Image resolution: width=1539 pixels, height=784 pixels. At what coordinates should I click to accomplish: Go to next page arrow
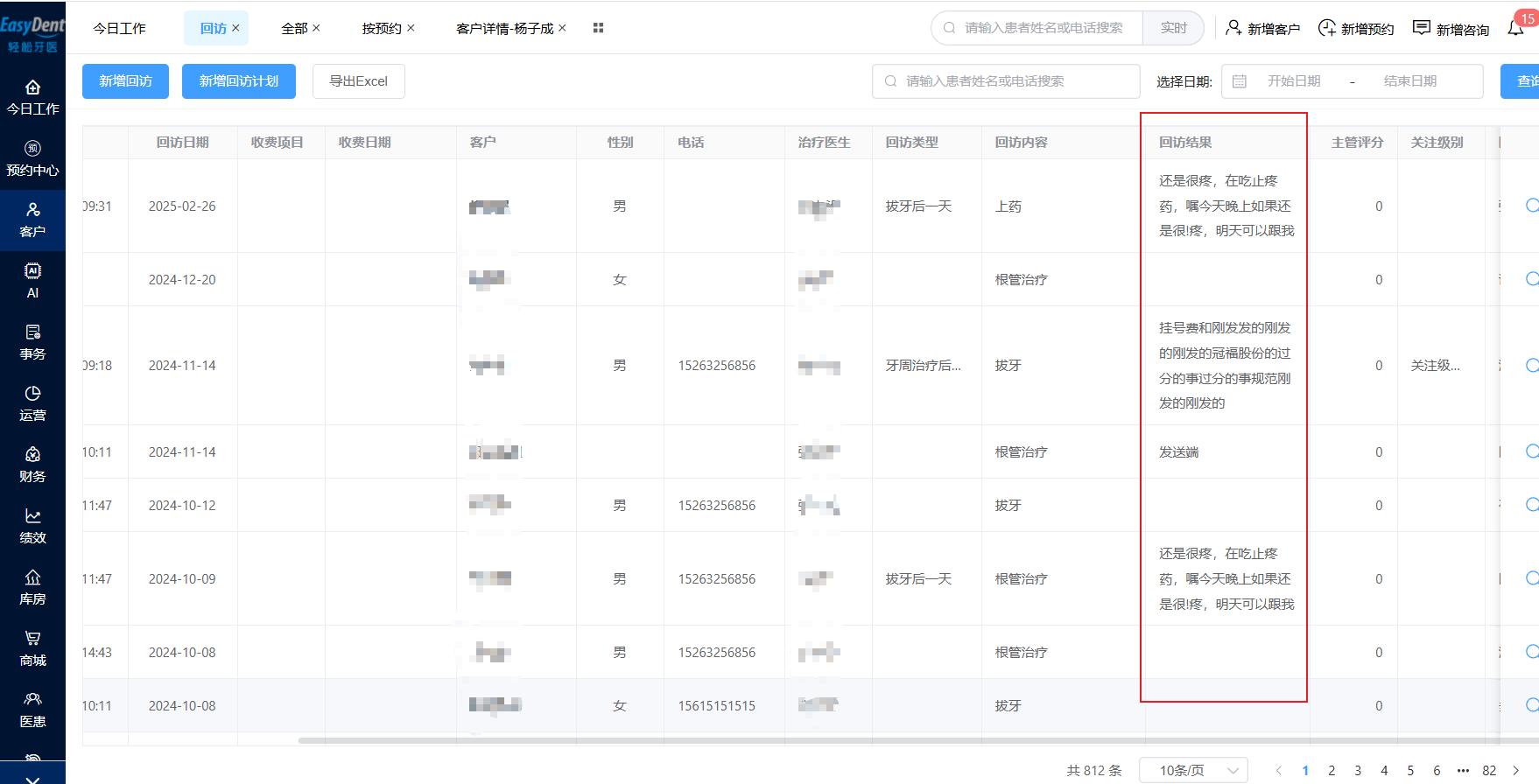tap(1515, 770)
